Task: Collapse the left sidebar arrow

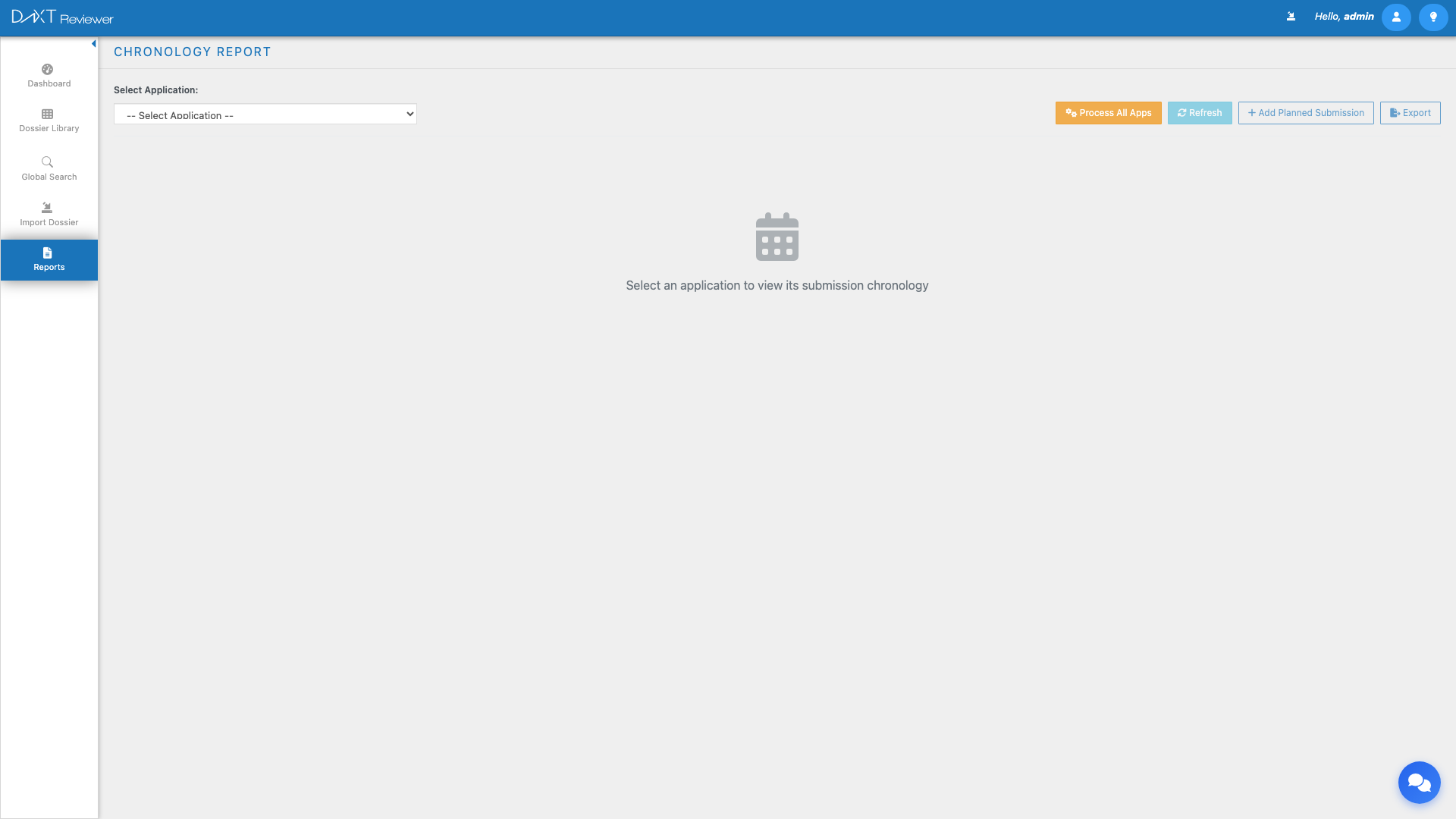Action: (x=93, y=44)
